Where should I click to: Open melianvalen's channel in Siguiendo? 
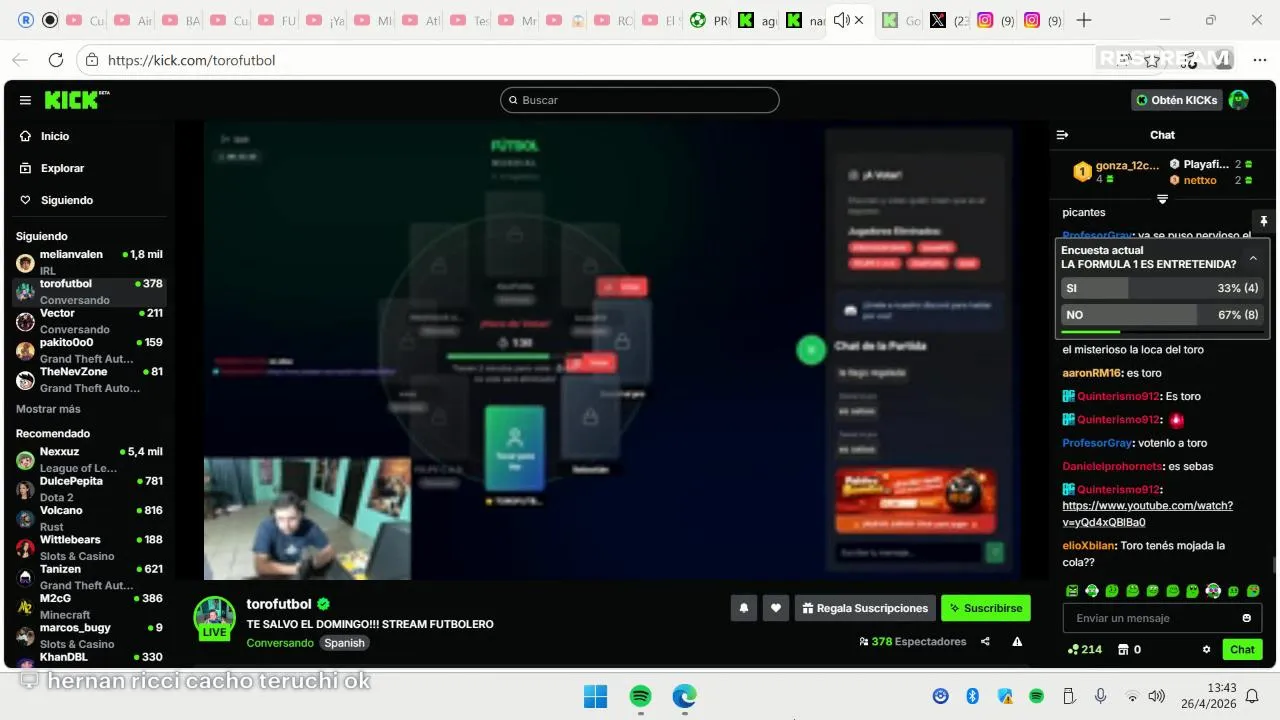click(x=89, y=262)
